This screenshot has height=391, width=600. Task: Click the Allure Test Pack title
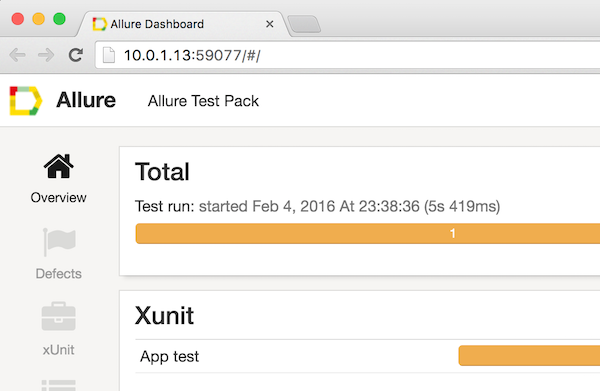click(203, 101)
